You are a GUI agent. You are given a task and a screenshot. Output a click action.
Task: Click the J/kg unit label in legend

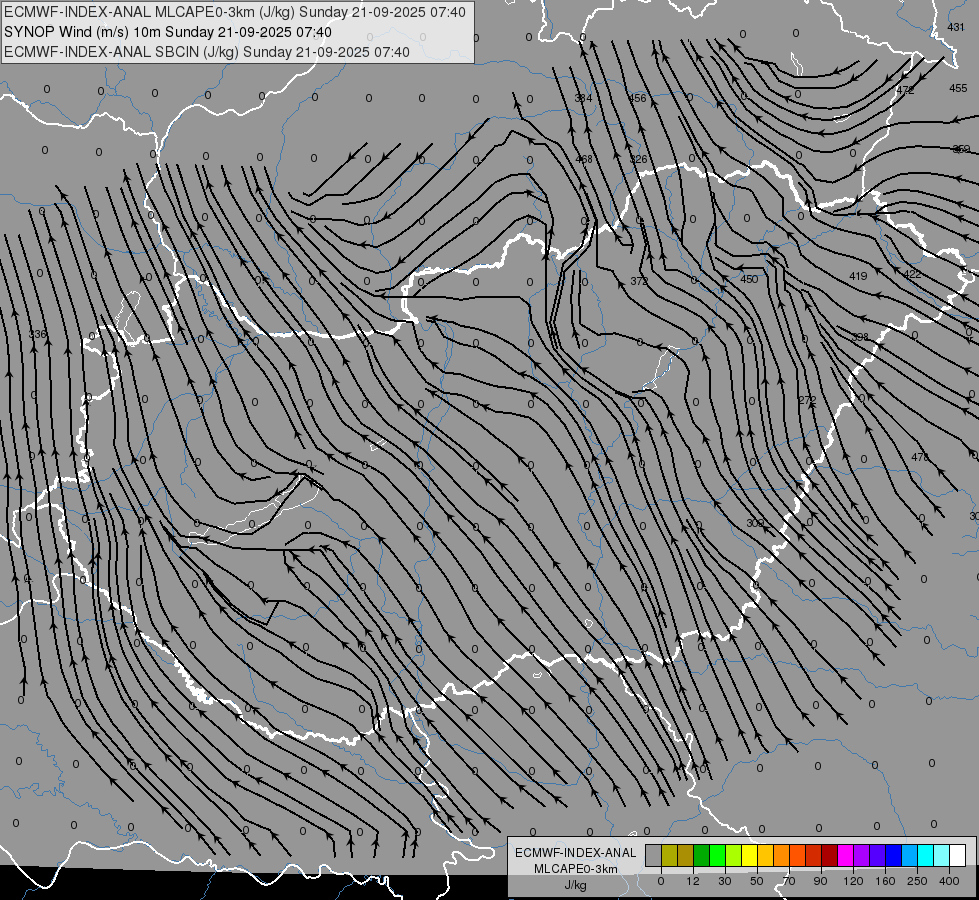[x=575, y=885]
